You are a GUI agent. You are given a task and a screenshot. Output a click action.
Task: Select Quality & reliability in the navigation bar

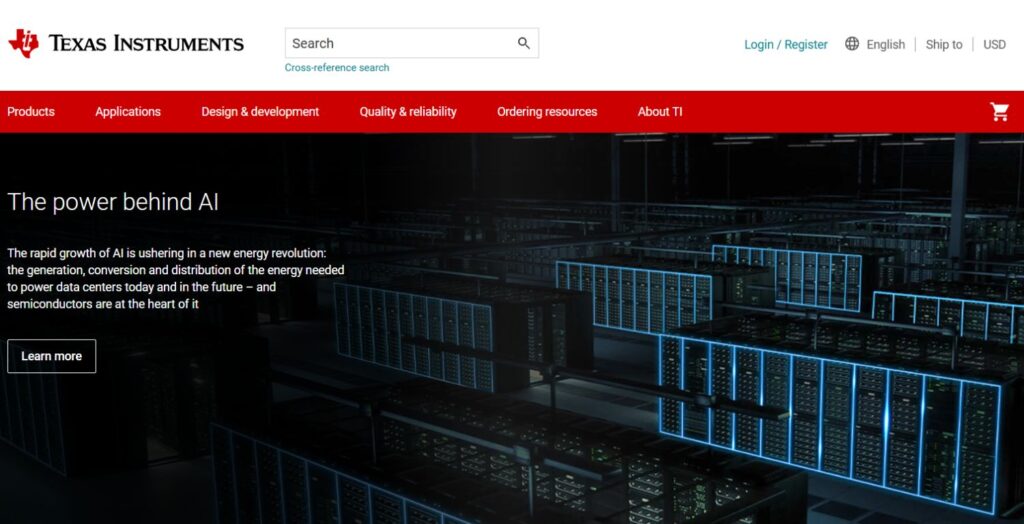(x=408, y=112)
